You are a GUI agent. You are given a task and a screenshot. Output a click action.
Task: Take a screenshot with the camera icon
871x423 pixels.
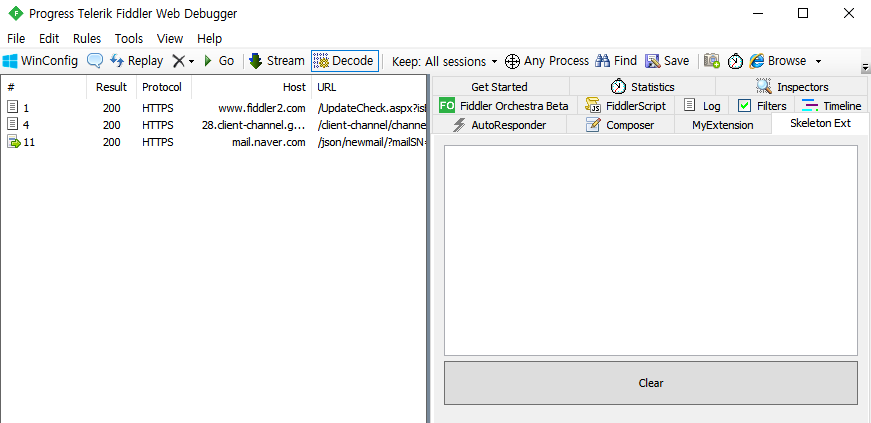(x=712, y=61)
